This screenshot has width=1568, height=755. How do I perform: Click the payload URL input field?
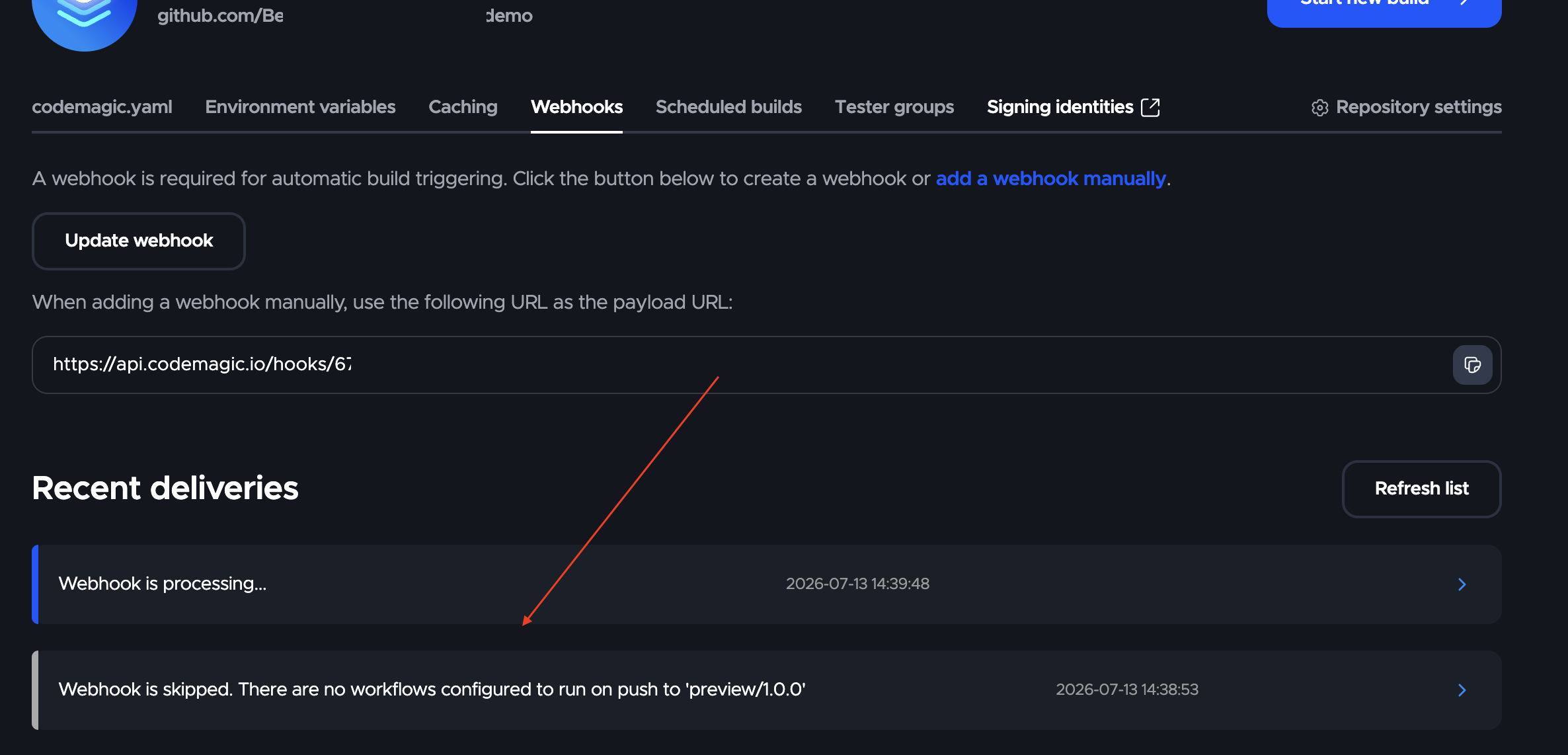point(766,365)
